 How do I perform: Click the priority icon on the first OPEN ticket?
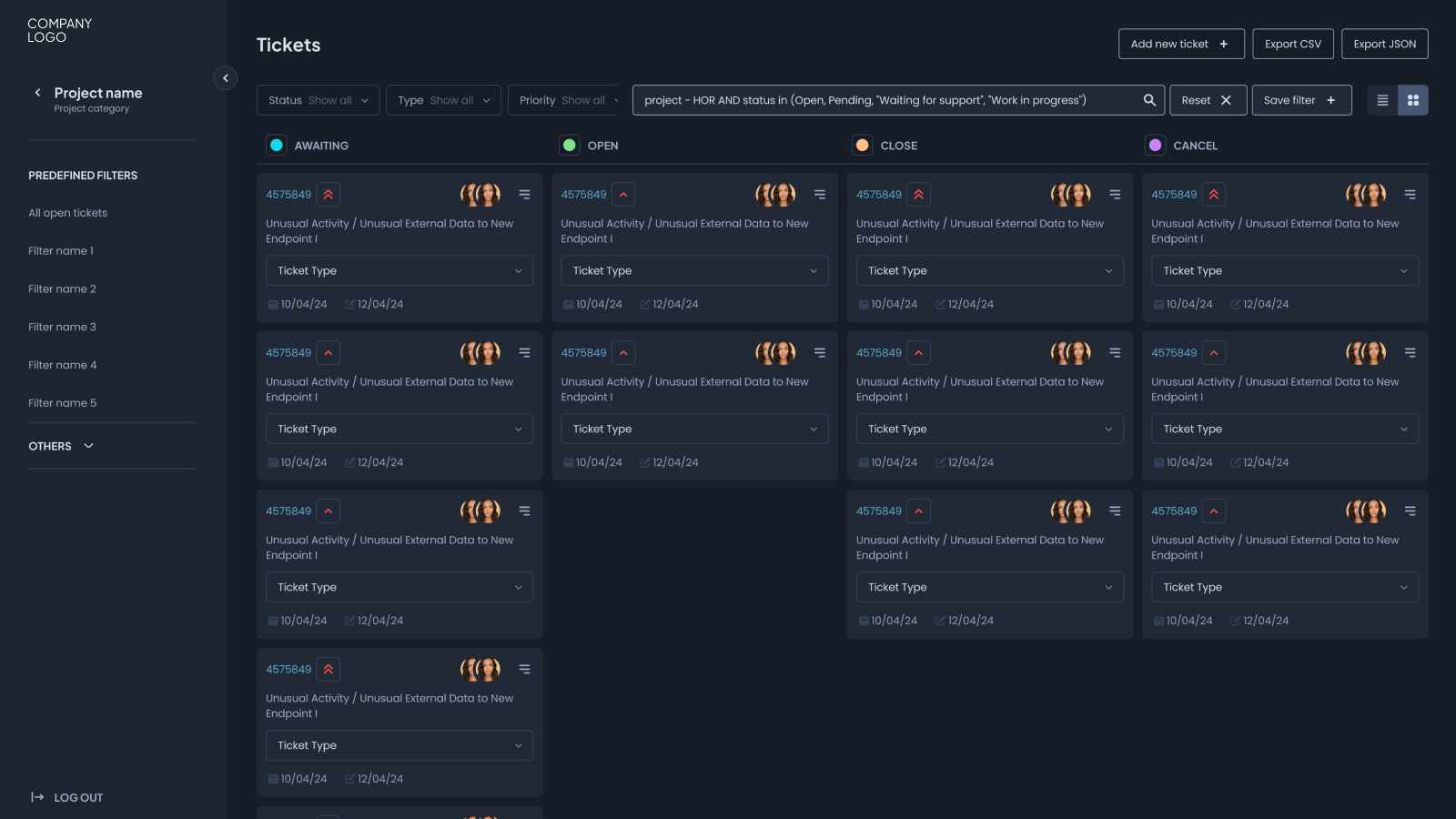coord(623,195)
